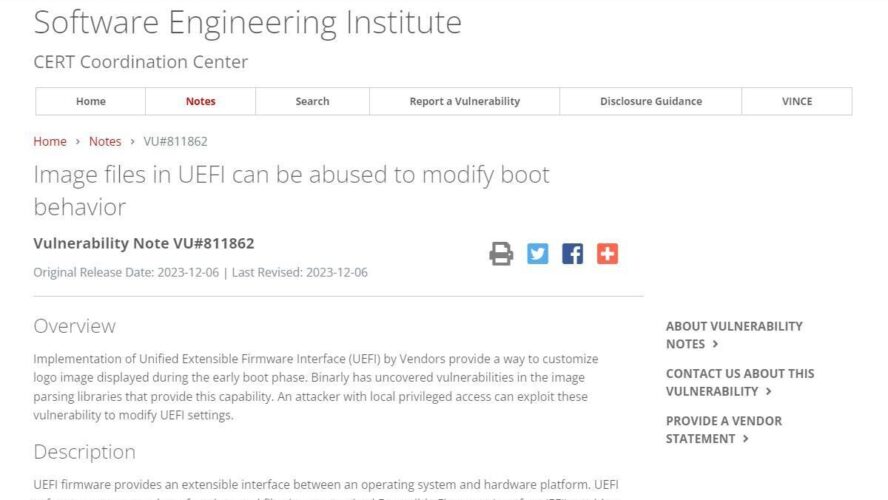Viewport: 888px width, 500px height.
Task: Open About Vulnerability Notes link
Action: pyautogui.click(x=734, y=335)
